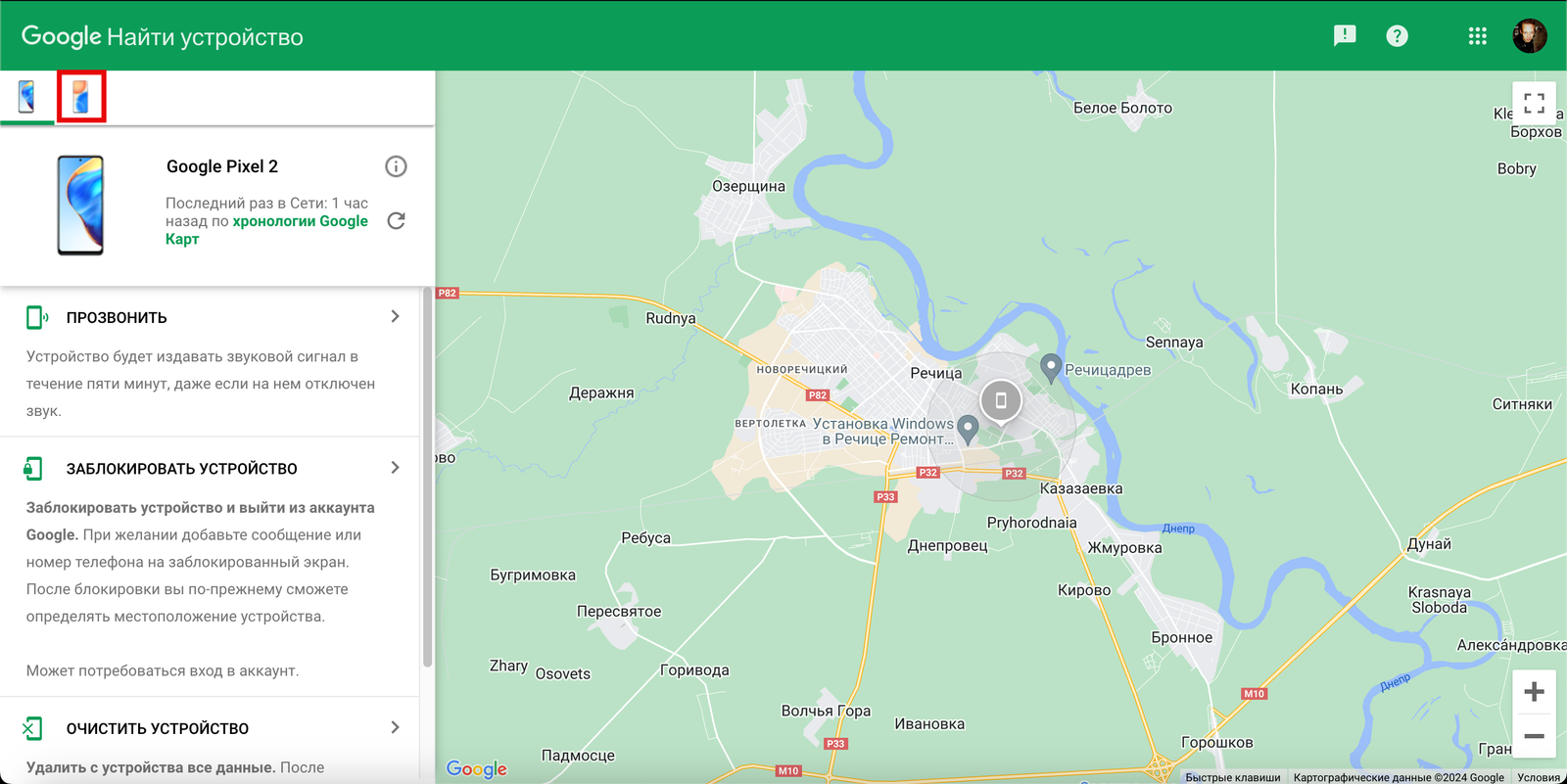The width and height of the screenshot is (1567, 784).
Task: Click the Google Pixel 2 phone image
Action: click(80, 206)
